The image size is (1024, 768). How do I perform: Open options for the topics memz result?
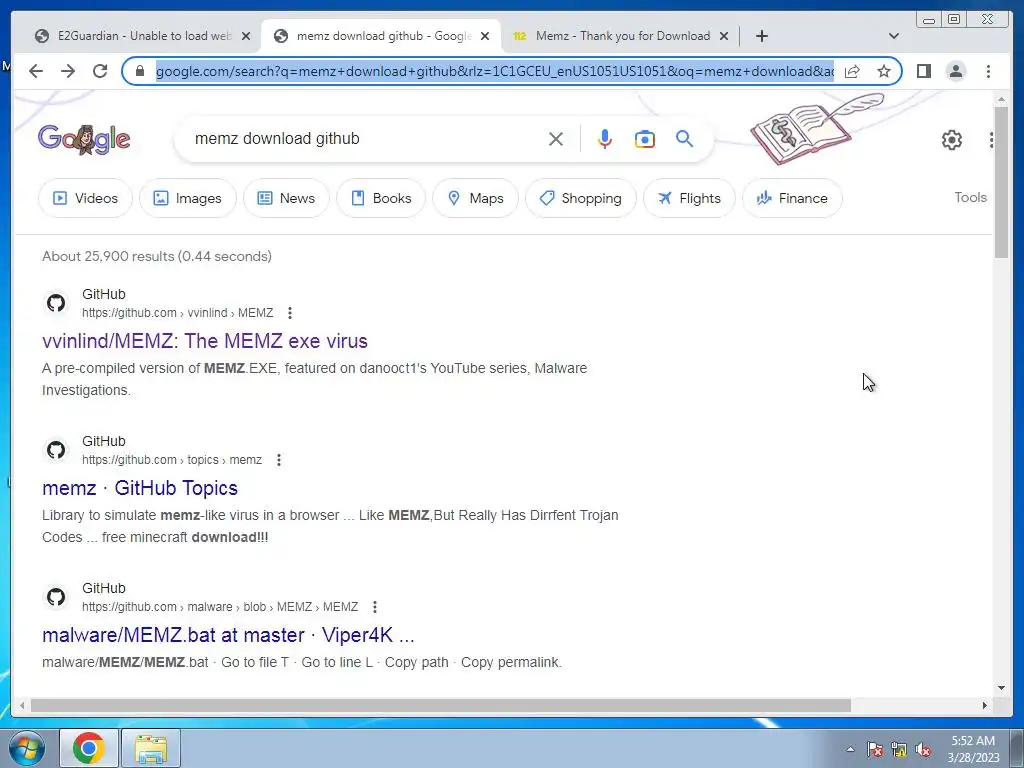coord(279,460)
